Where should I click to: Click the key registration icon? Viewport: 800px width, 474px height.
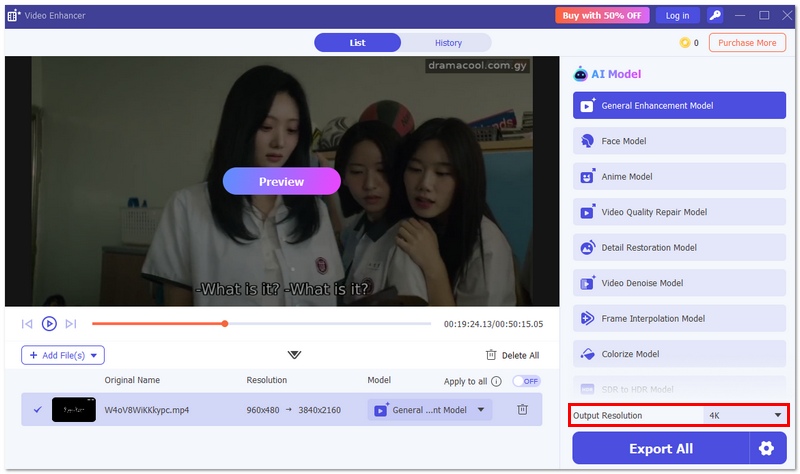714,15
